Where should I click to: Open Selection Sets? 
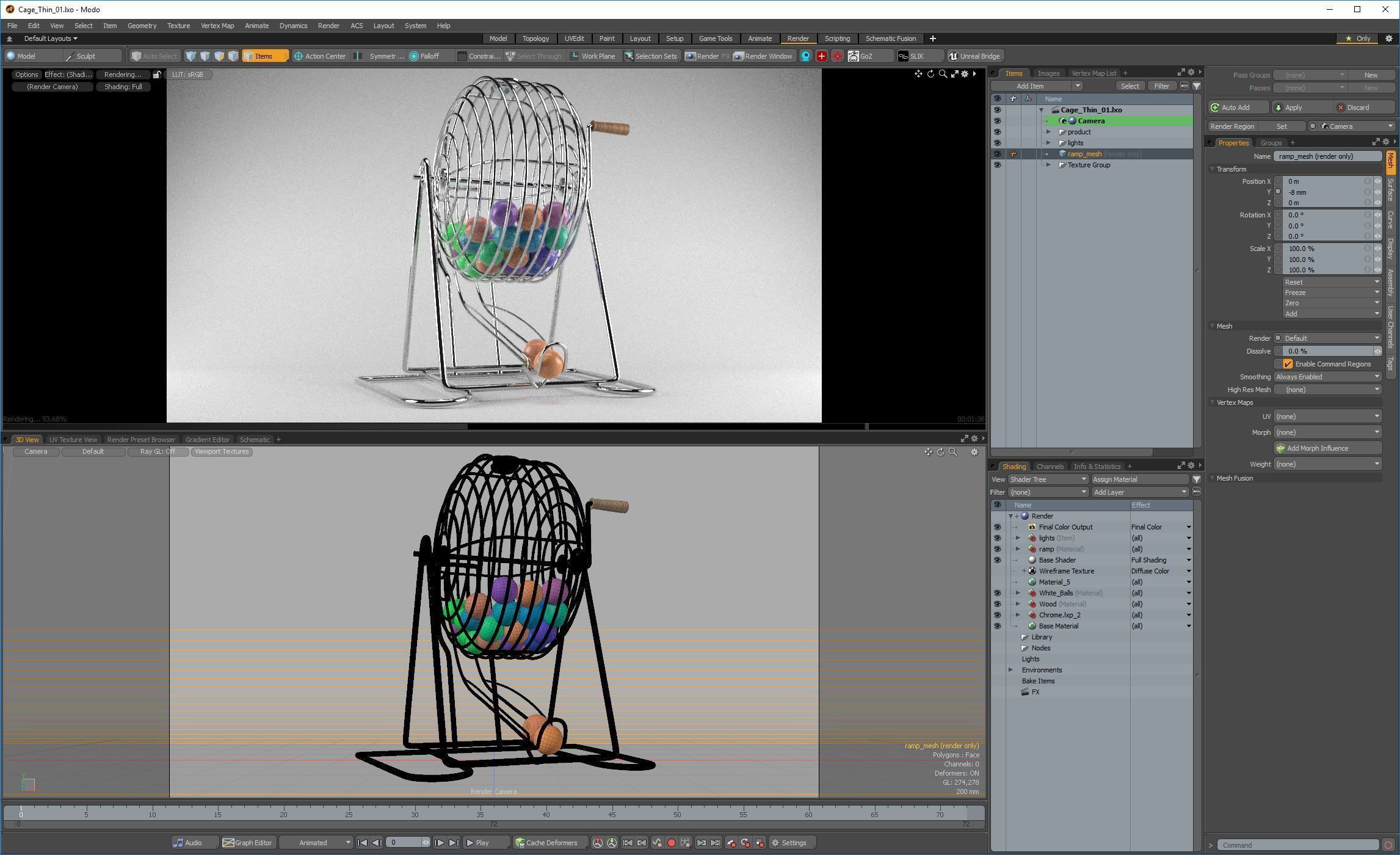pos(650,56)
